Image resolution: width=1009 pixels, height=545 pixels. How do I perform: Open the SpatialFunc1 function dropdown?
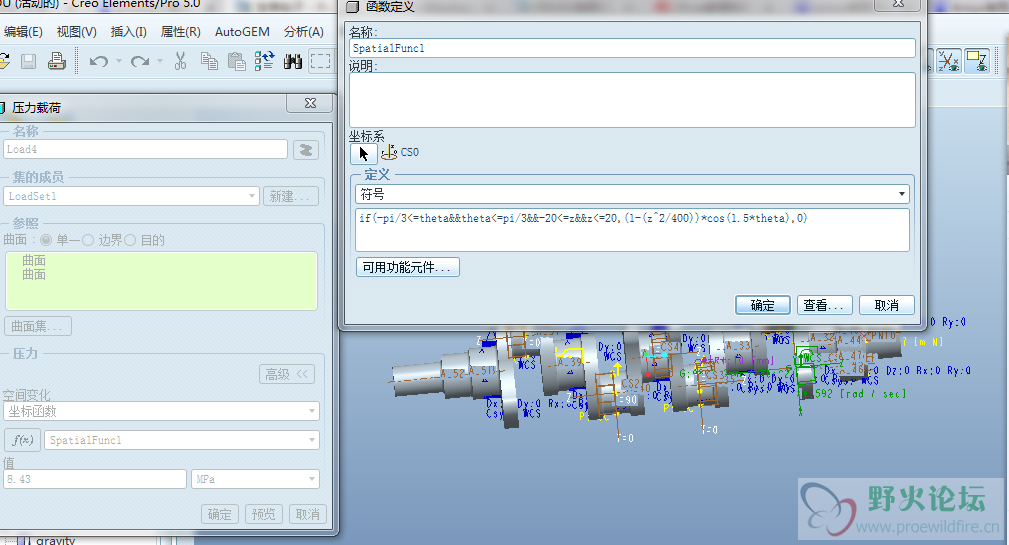[x=182, y=440]
